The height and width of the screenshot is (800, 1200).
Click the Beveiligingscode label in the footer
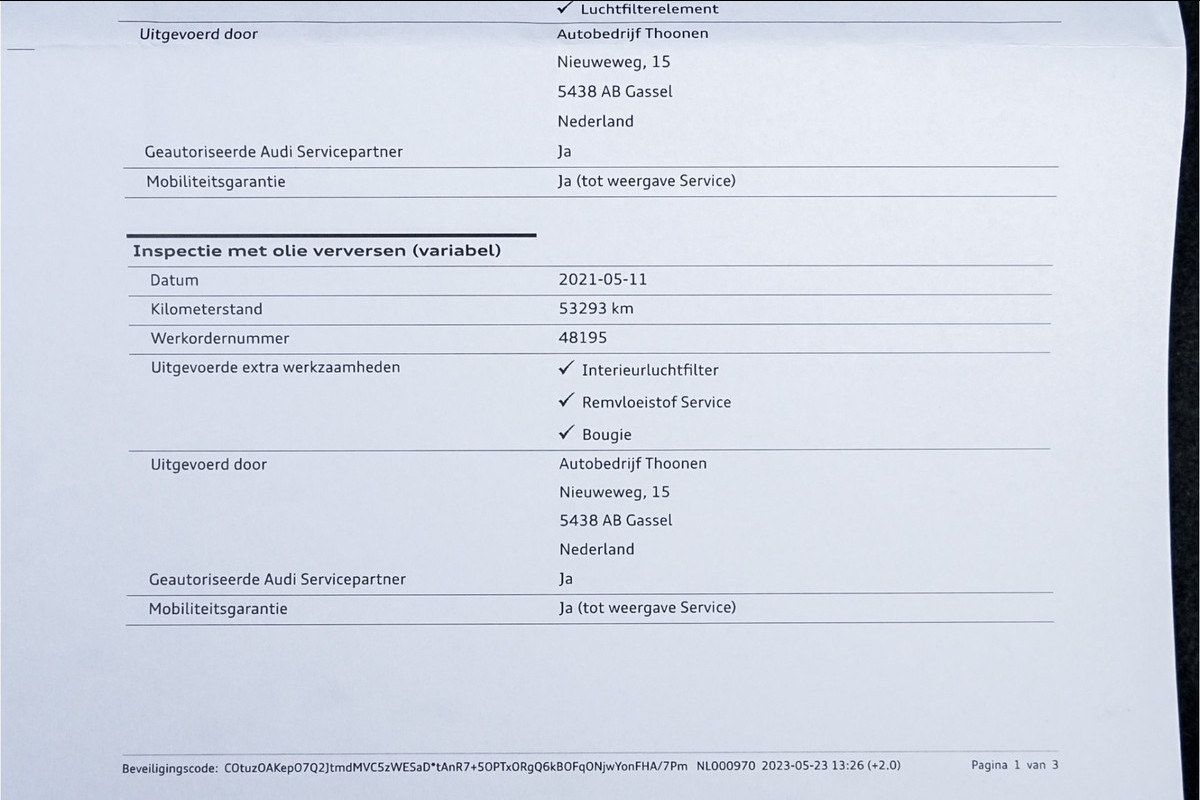[x=170, y=767]
